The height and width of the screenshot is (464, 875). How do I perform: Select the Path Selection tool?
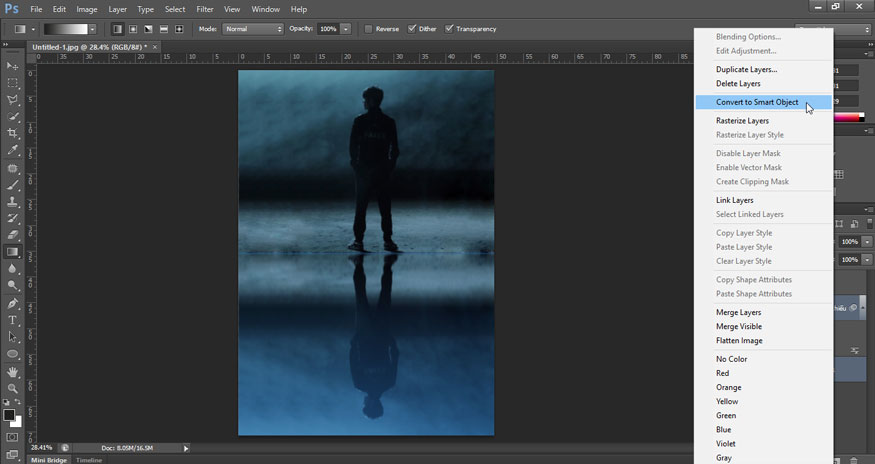pyautogui.click(x=12, y=337)
